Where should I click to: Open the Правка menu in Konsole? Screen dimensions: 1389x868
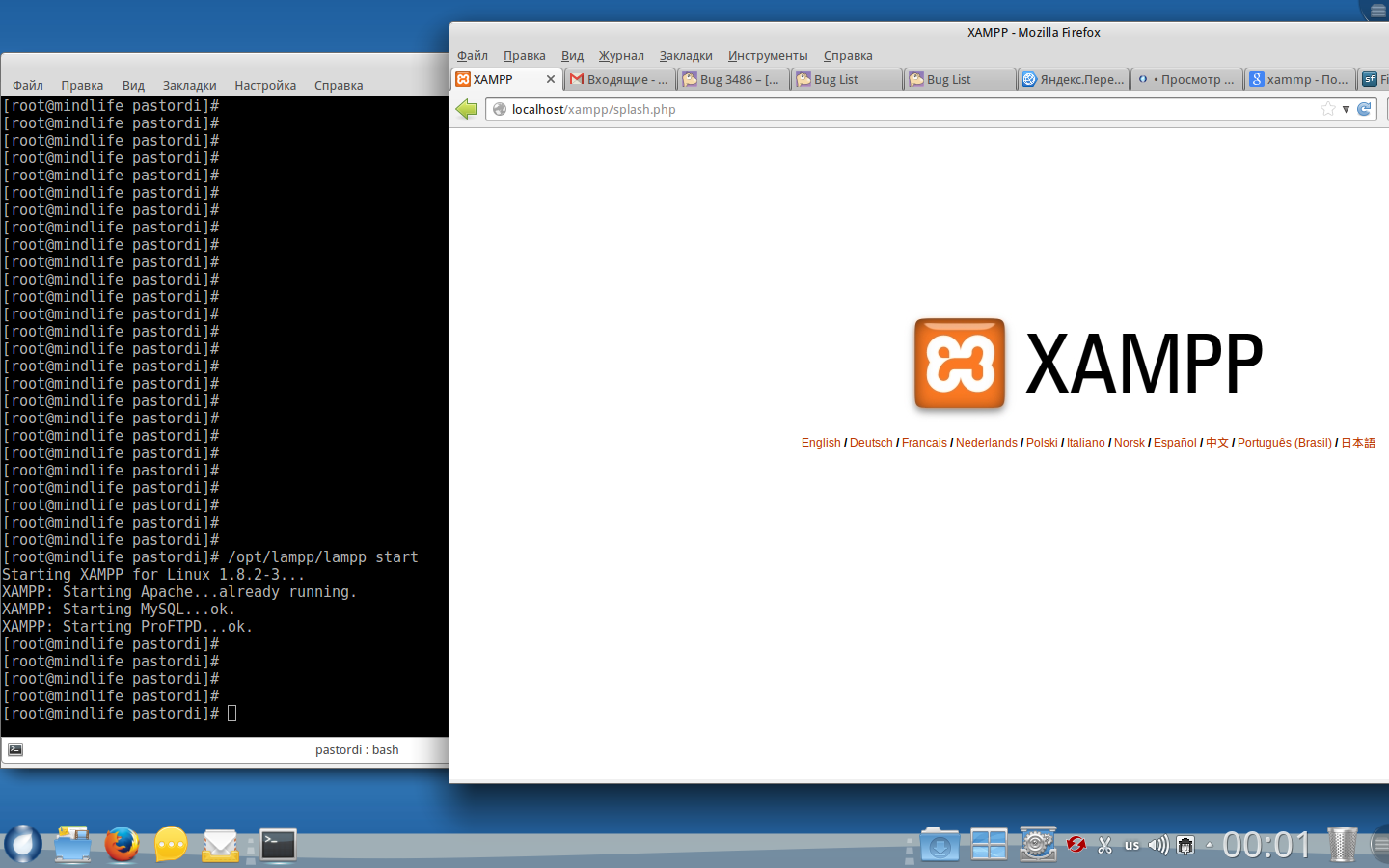pyautogui.click(x=82, y=85)
